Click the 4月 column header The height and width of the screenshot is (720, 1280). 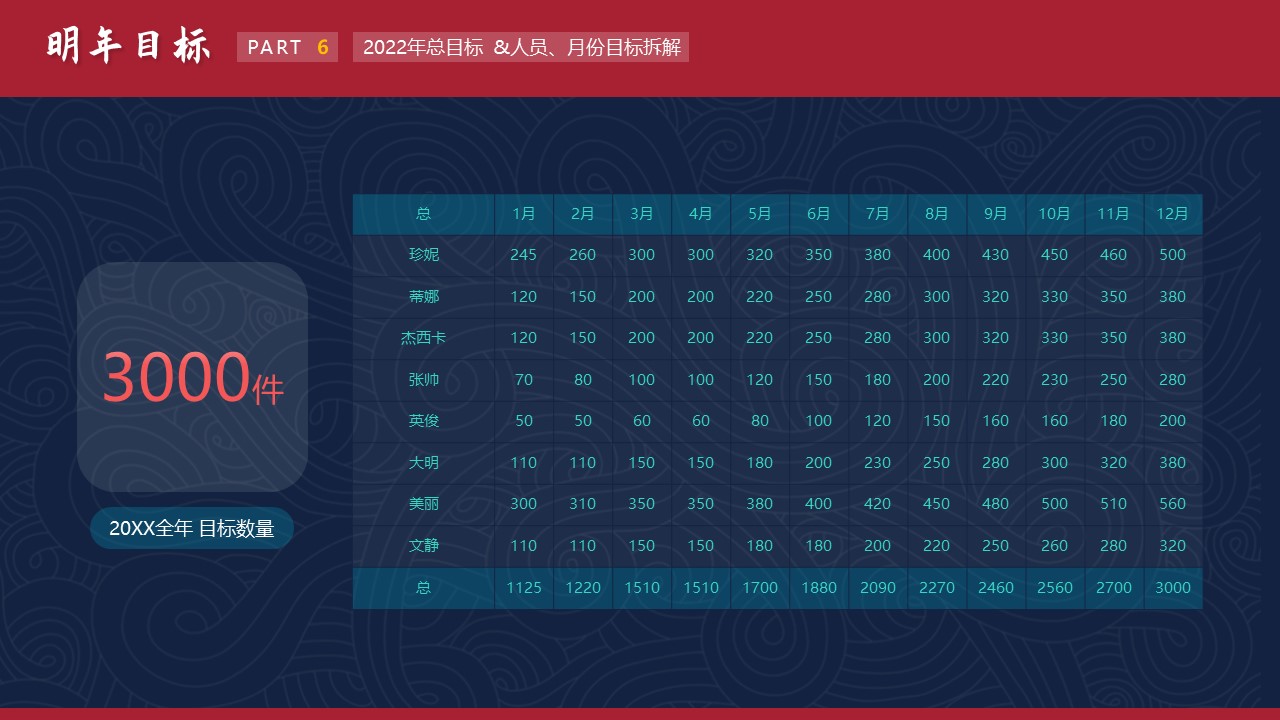[701, 213]
